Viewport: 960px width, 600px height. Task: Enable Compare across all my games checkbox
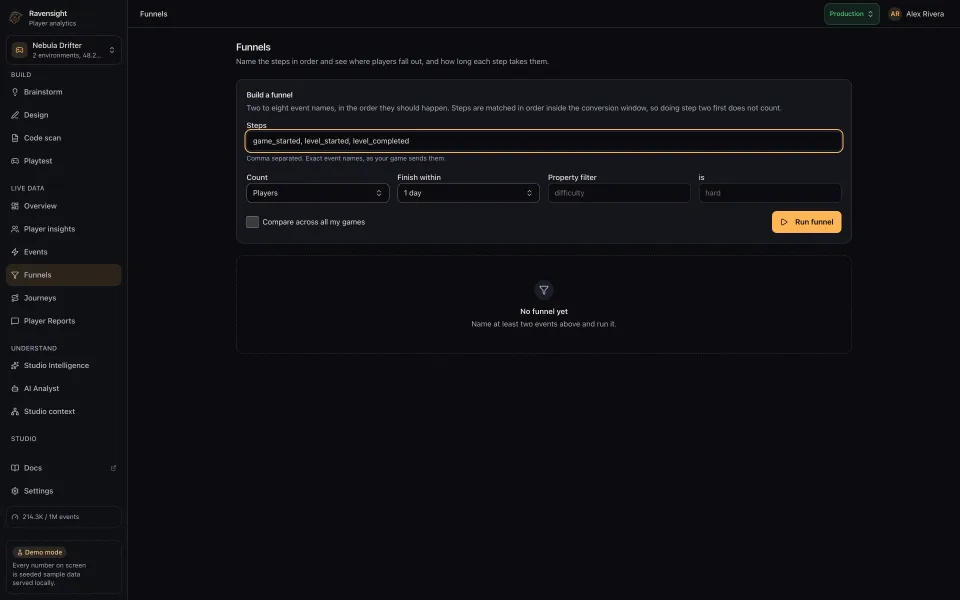(x=252, y=222)
